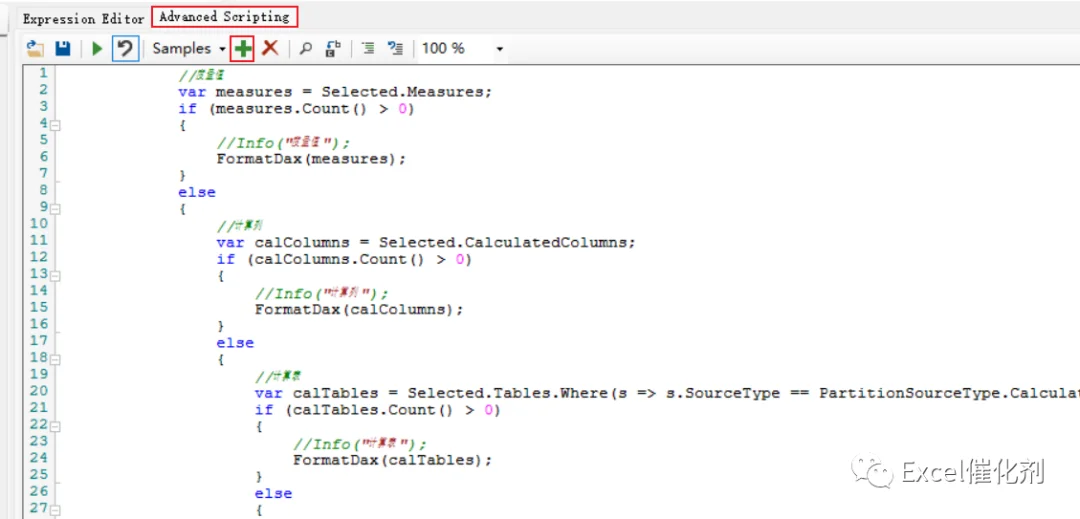
Task: Place cursor on 'FormatDax(measures);'
Action: point(311,159)
